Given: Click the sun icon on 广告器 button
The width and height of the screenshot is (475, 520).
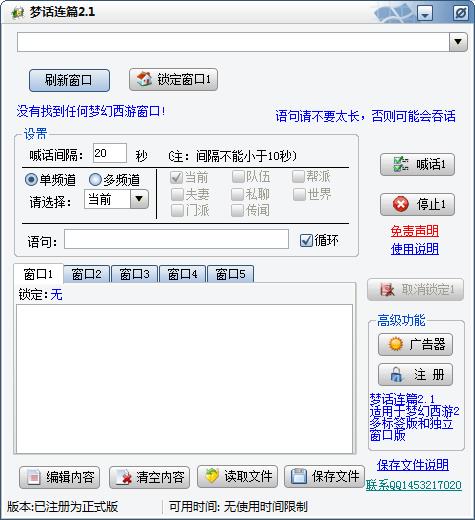Looking at the screenshot, I should [x=396, y=344].
